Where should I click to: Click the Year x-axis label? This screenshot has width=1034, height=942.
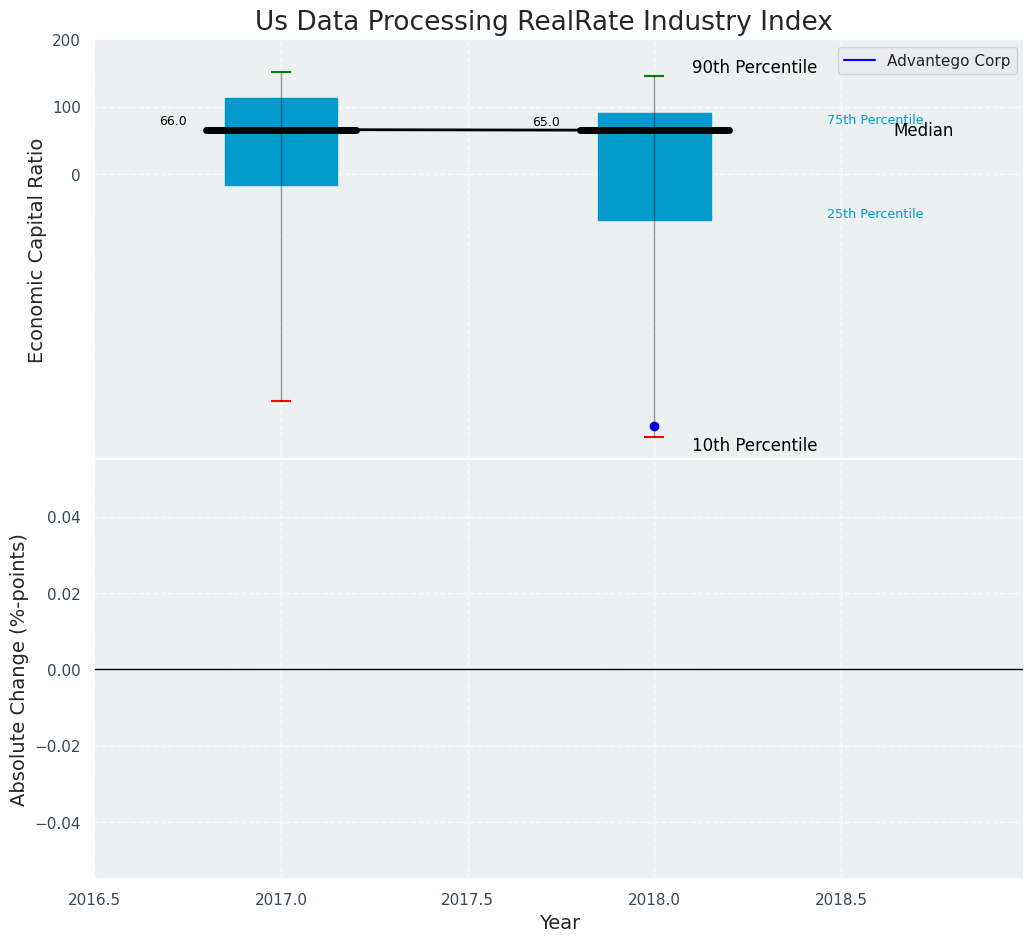[559, 923]
